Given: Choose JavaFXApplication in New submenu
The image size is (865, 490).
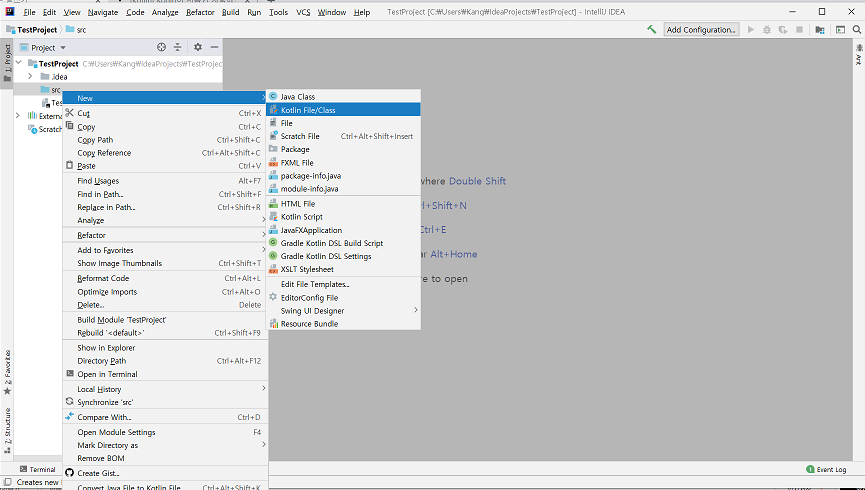Looking at the screenshot, I should pos(343,230).
